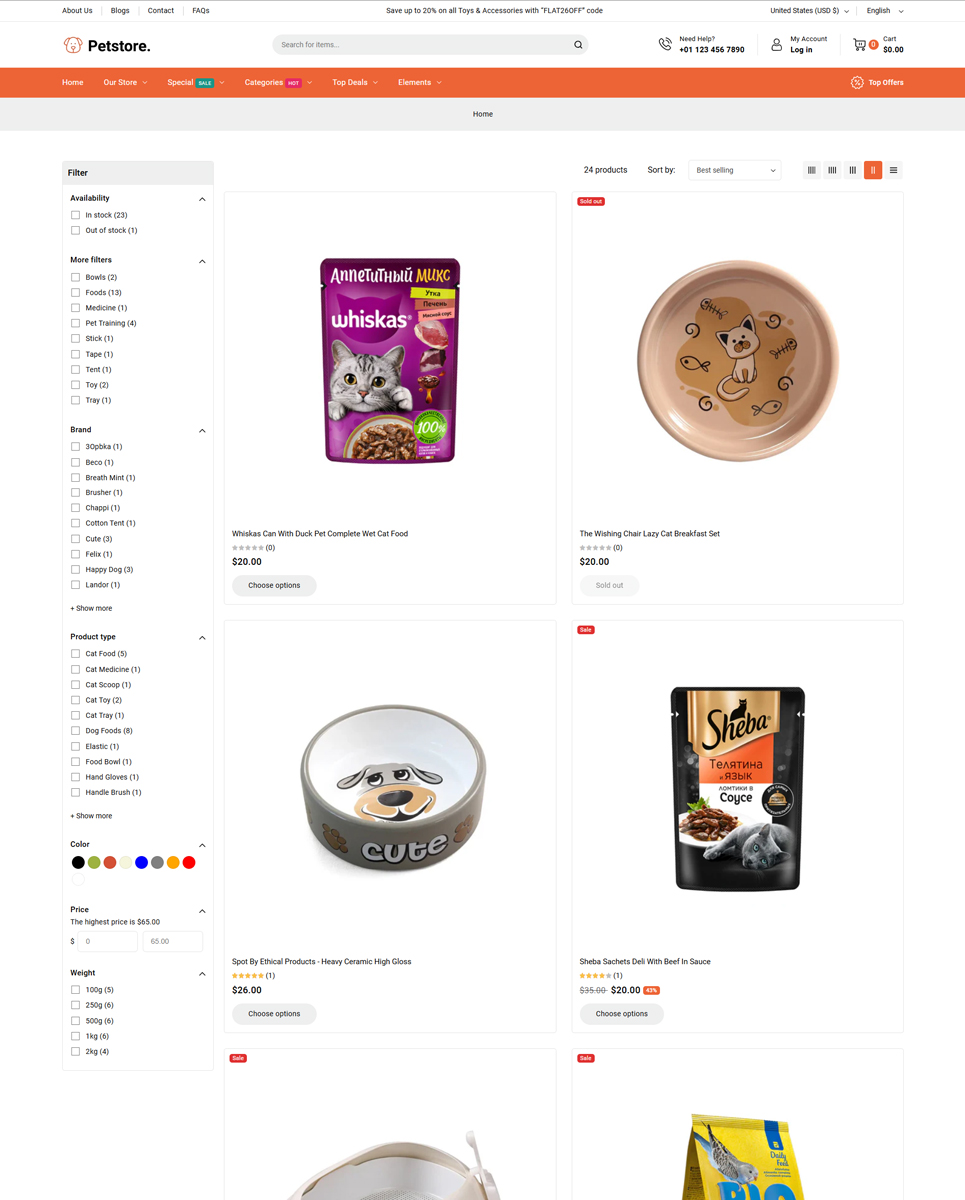
Task: Open the Our Store menu
Action: click(x=125, y=82)
